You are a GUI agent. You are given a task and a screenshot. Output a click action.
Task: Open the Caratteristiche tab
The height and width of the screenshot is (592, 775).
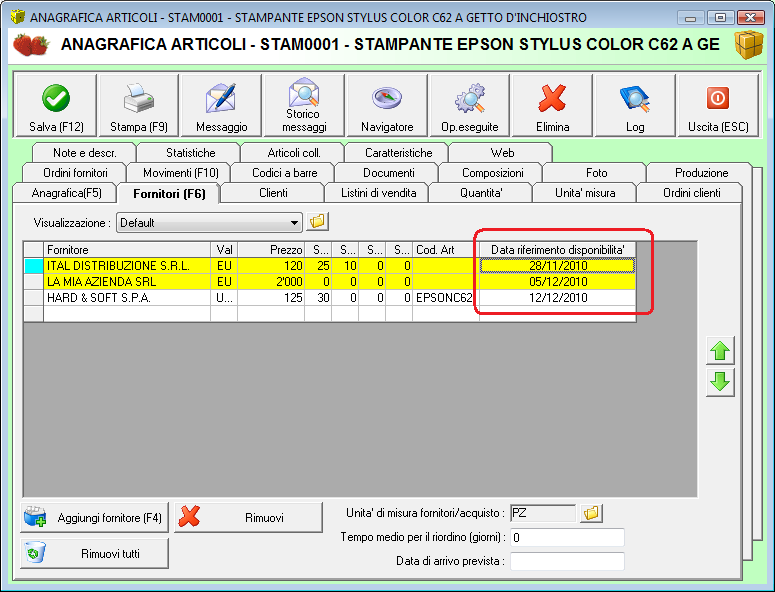click(x=398, y=153)
